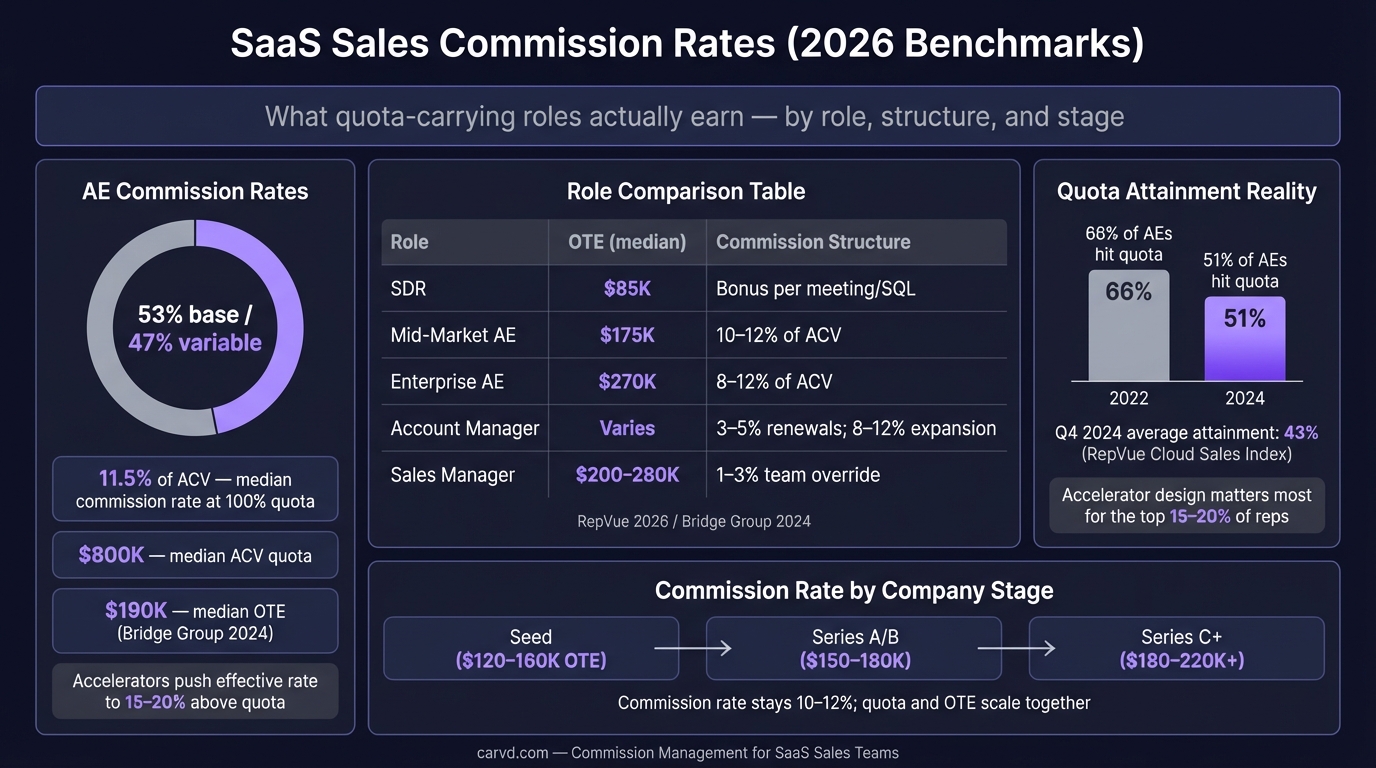This screenshot has height=768, width=1376.
Task: Select the Account Manager row label
Action: 464,428
